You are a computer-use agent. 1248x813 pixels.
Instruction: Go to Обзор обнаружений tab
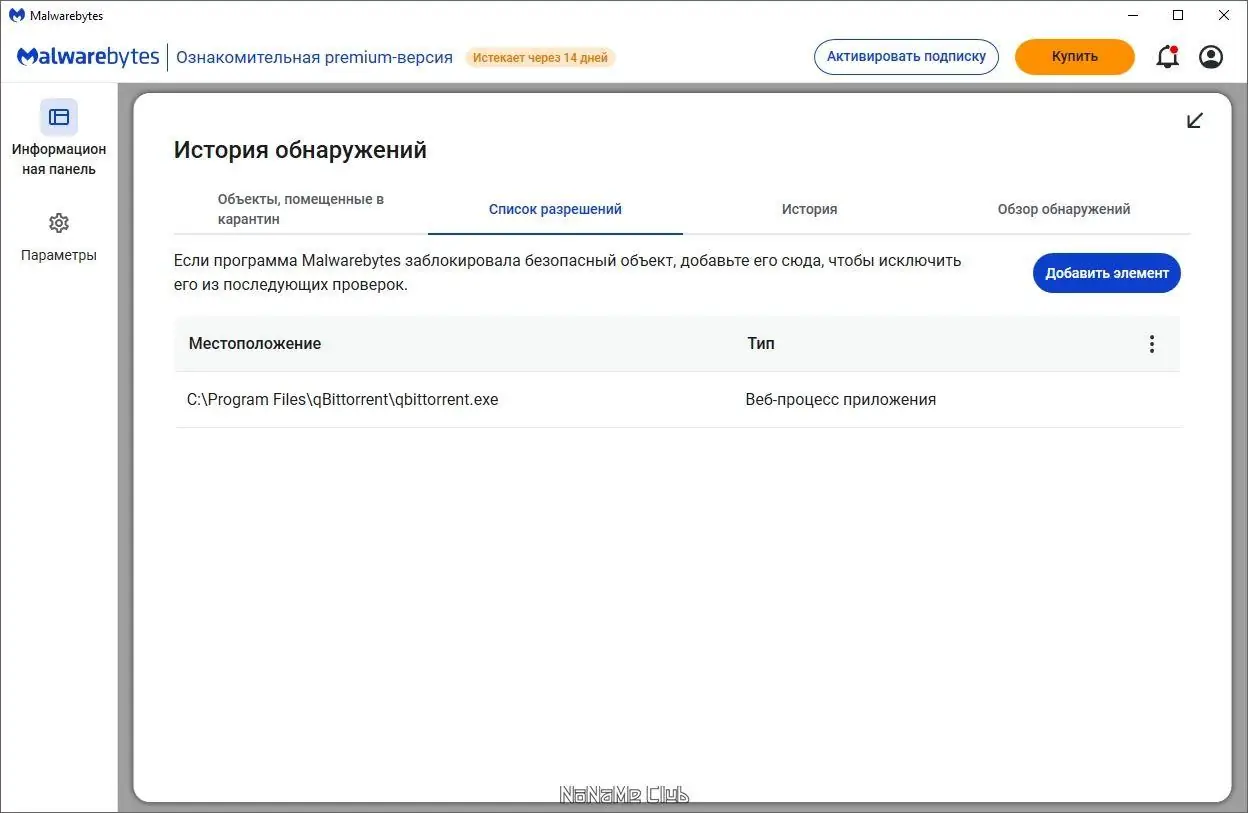tap(1064, 209)
